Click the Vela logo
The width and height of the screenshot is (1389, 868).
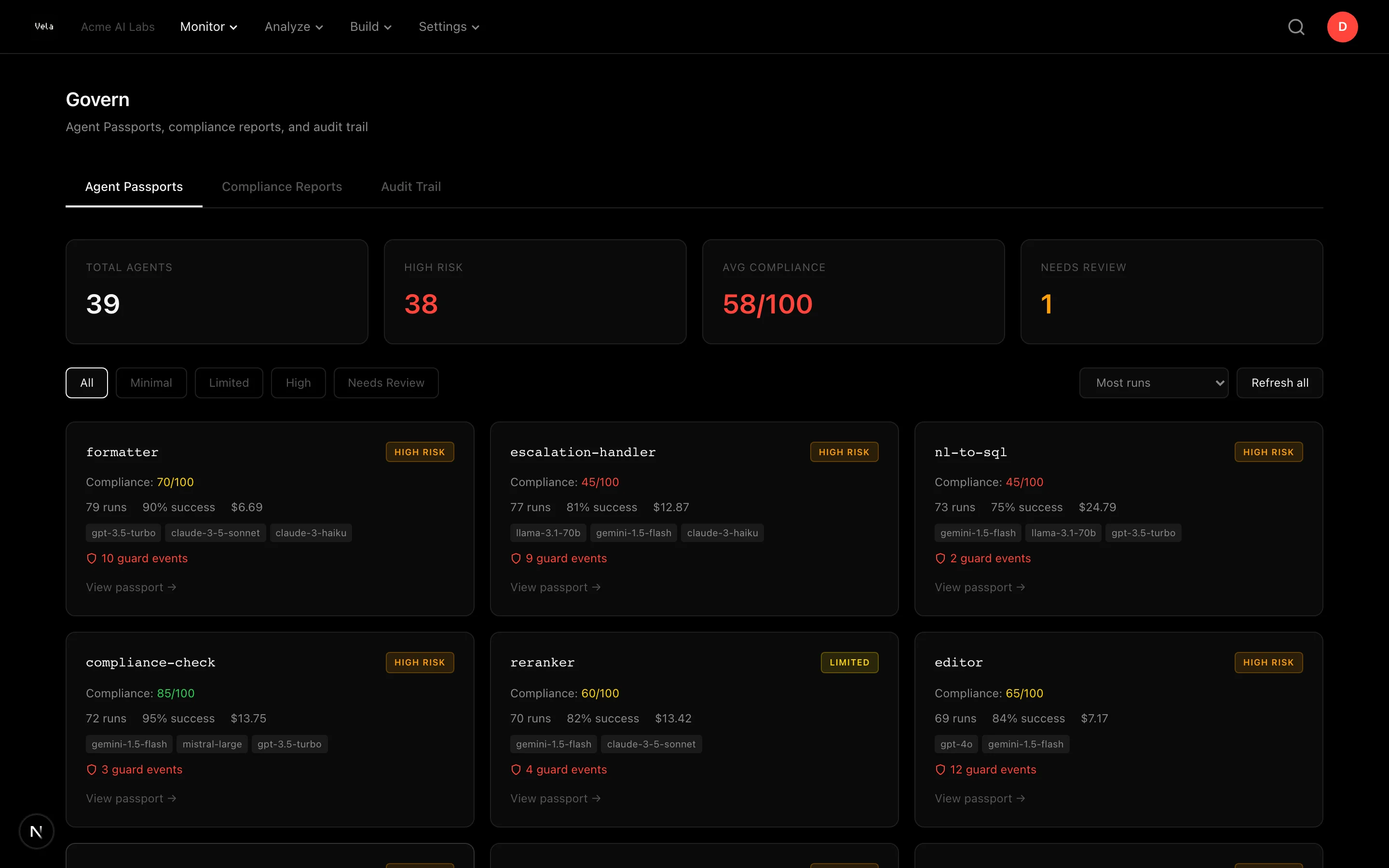coord(44,26)
